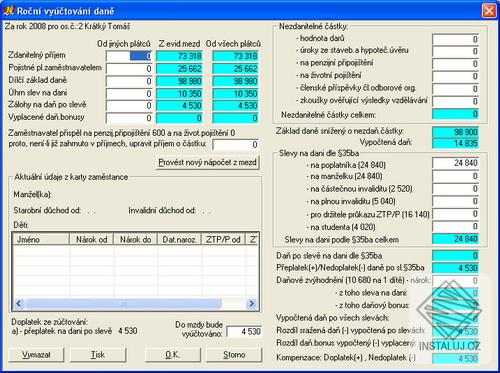Image resolution: width=500 pixels, height=373 pixels.
Task: Confirm with the O.K. button
Action: tap(173, 355)
